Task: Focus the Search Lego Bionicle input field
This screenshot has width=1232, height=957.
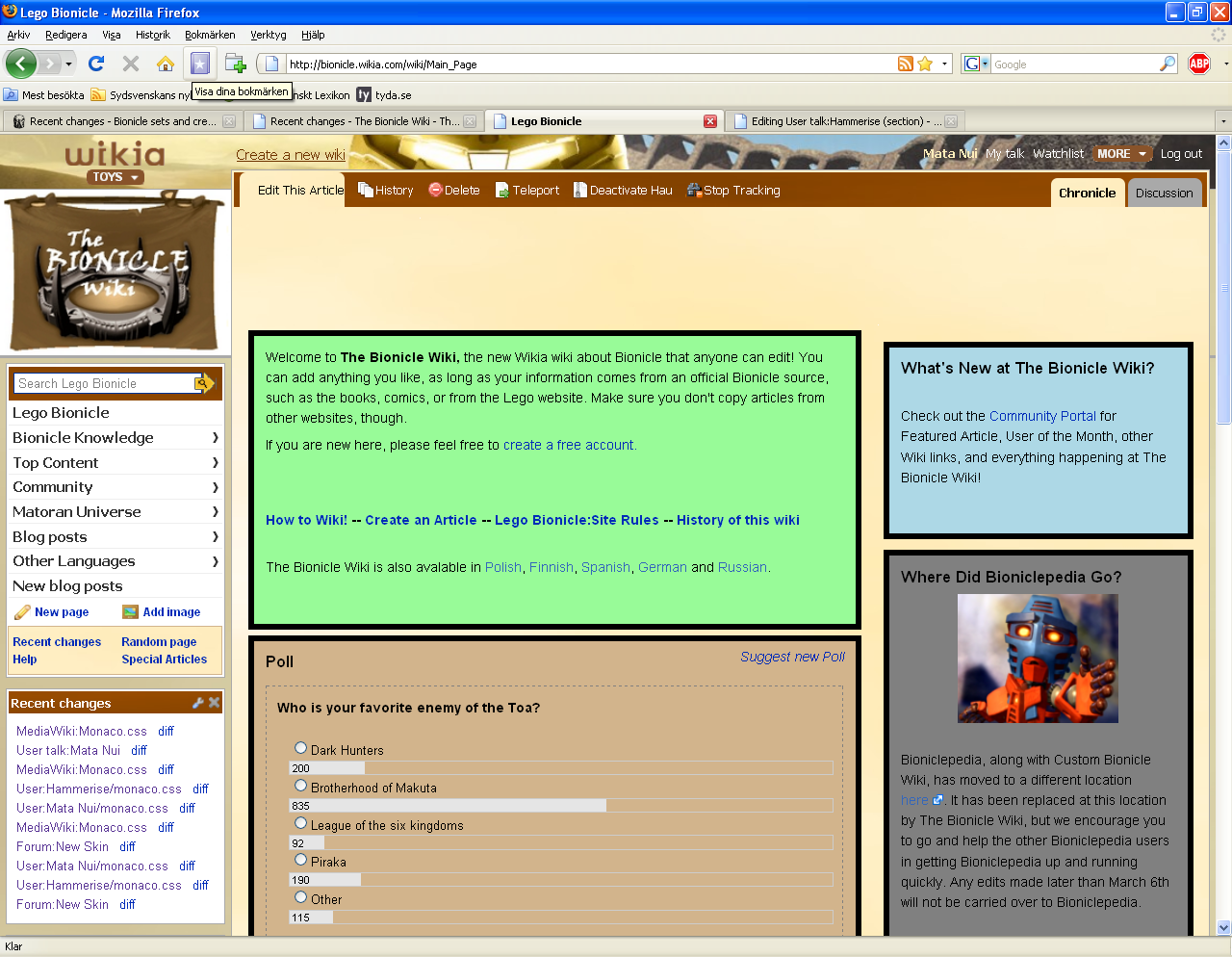Action: [105, 383]
